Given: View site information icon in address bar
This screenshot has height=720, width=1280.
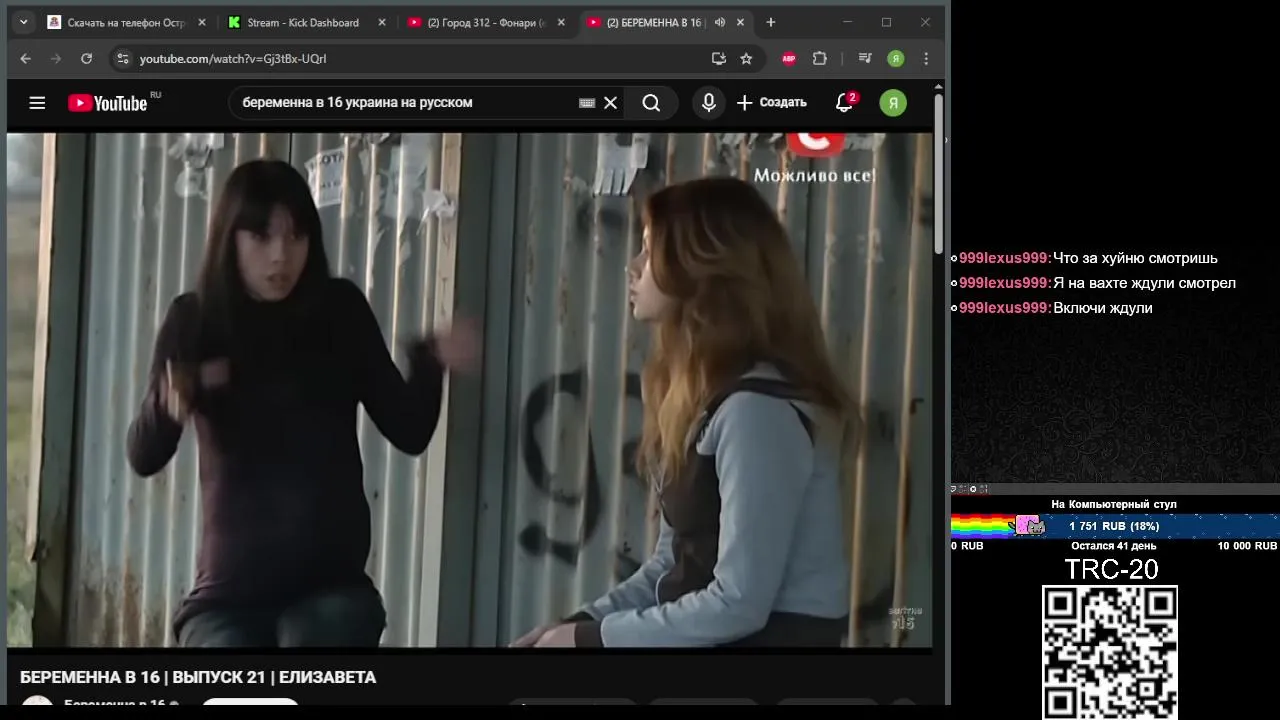Looking at the screenshot, I should [x=123, y=59].
